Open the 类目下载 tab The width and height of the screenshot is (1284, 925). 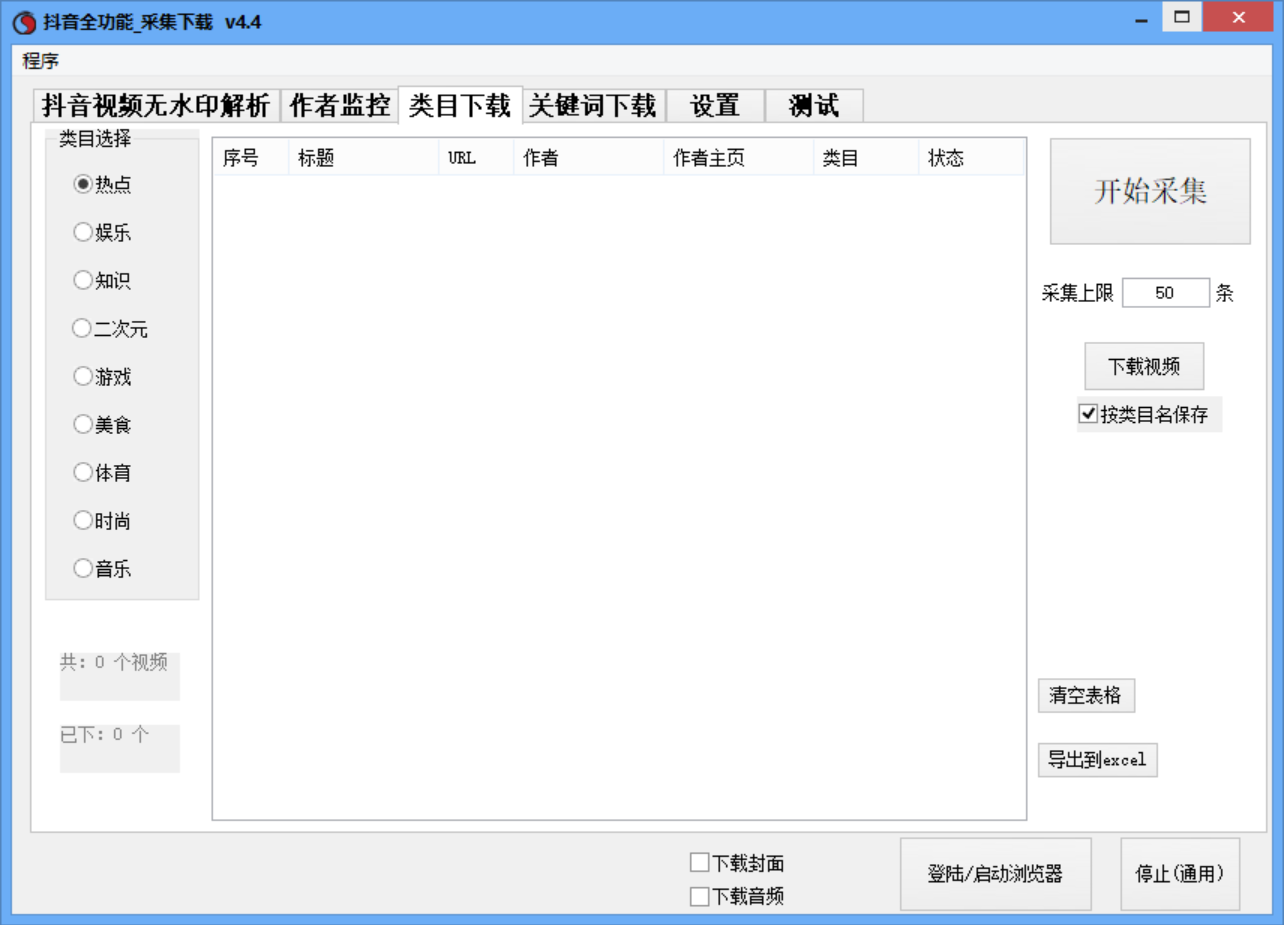click(x=460, y=105)
